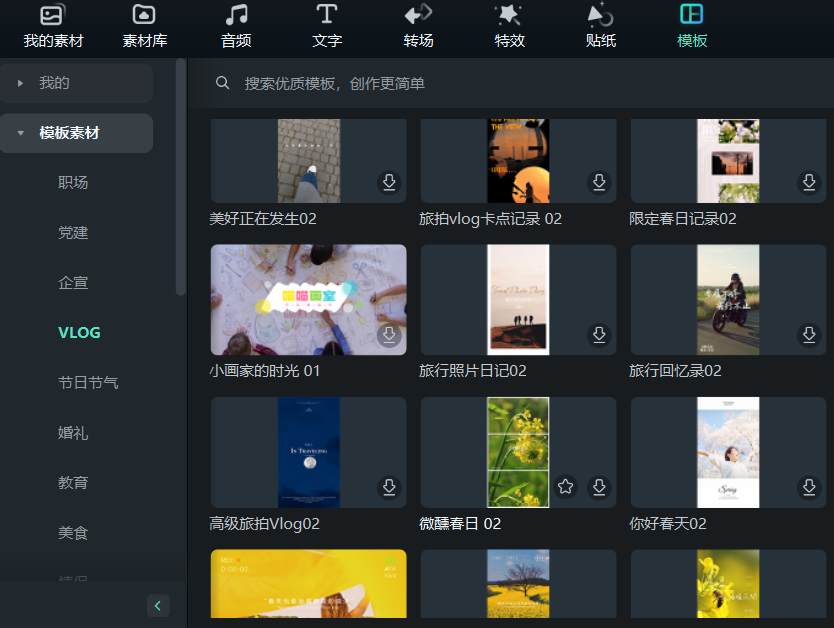This screenshot has width=834, height=628.
Task: Browse 婚礼 wedding templates
Action: coord(75,432)
